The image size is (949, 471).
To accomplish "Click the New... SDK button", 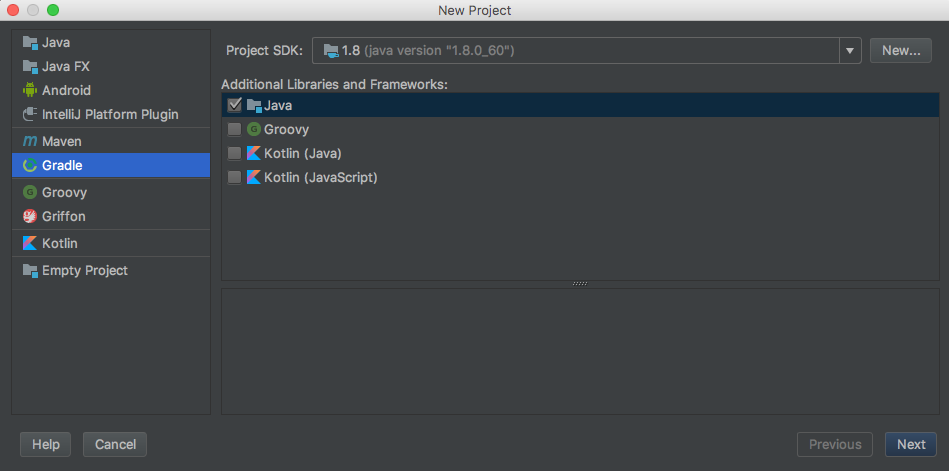I will 900,50.
